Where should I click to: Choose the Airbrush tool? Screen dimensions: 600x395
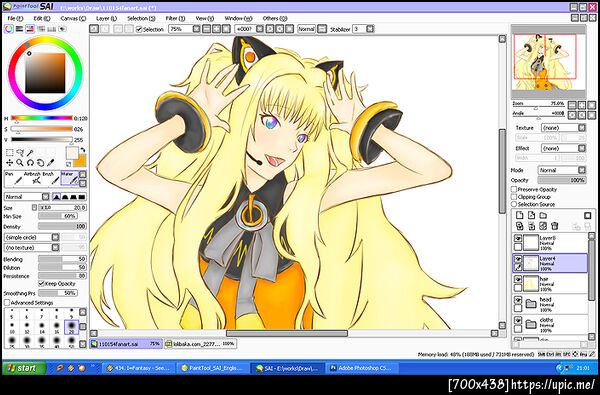coord(32,178)
